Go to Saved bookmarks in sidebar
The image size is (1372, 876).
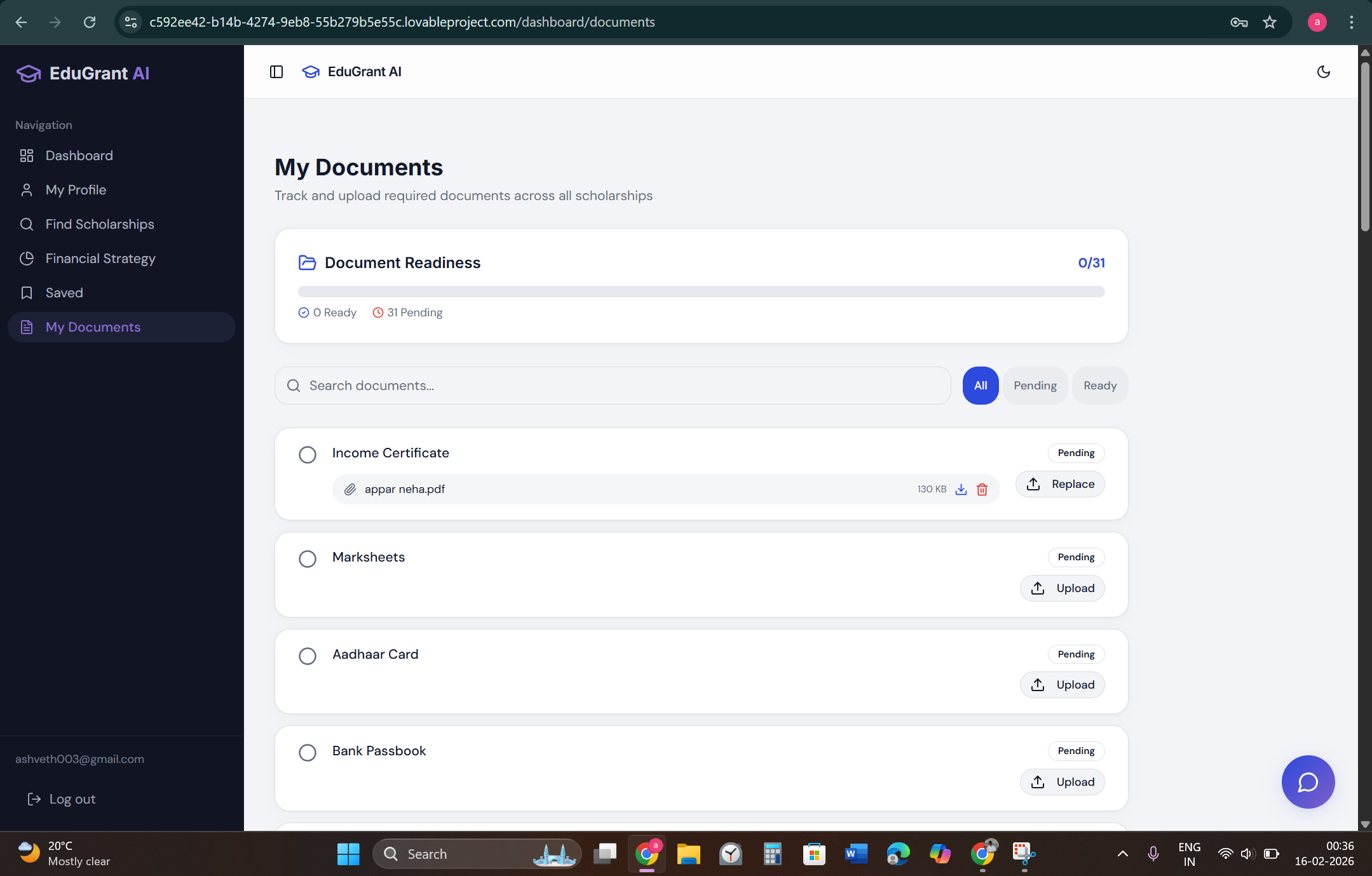[x=64, y=293]
